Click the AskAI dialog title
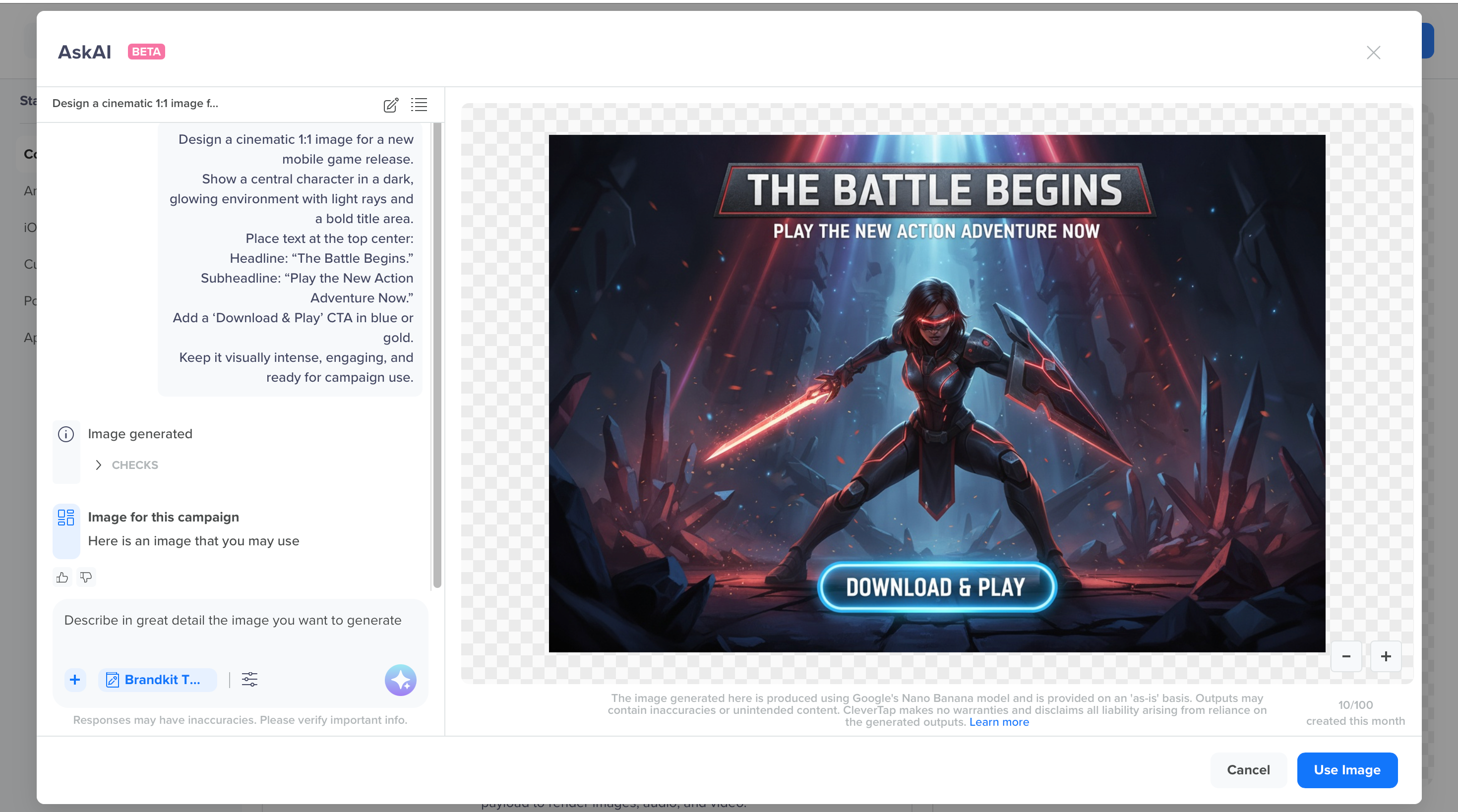The image size is (1458, 812). (x=84, y=52)
